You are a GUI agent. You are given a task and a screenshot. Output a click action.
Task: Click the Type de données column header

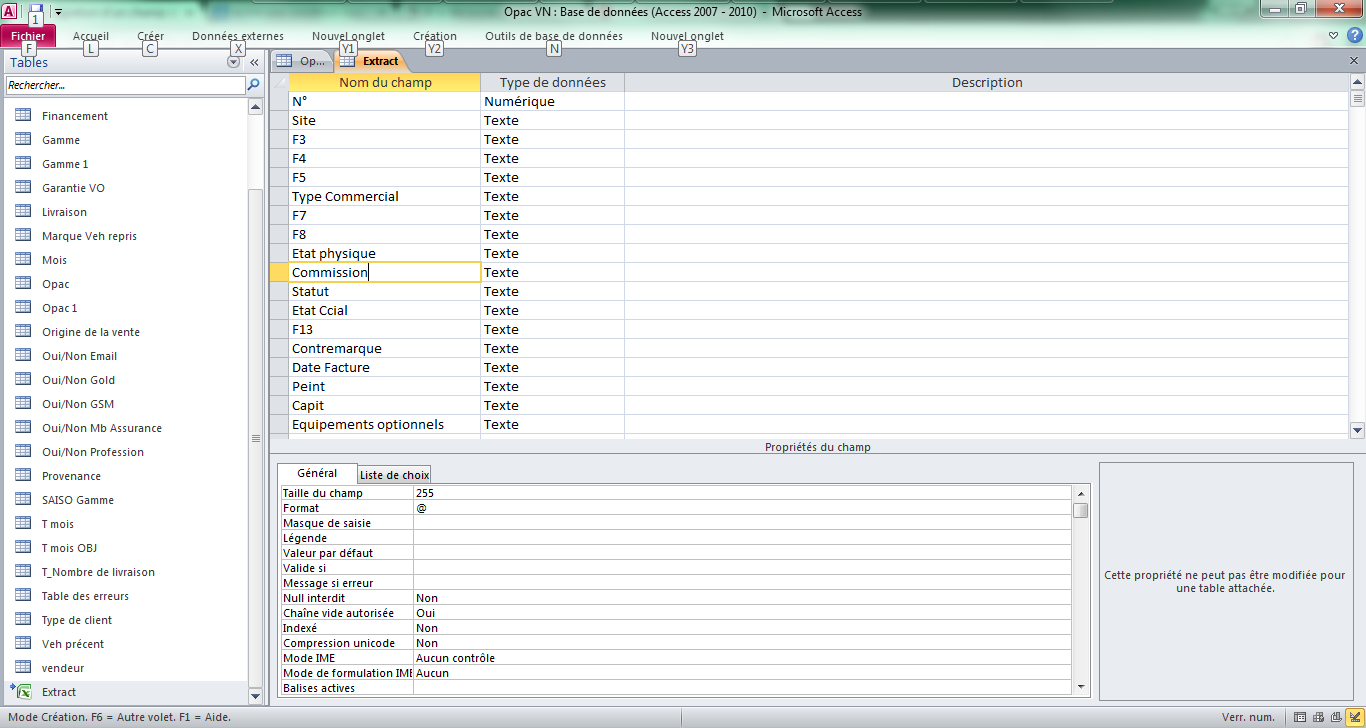point(553,82)
